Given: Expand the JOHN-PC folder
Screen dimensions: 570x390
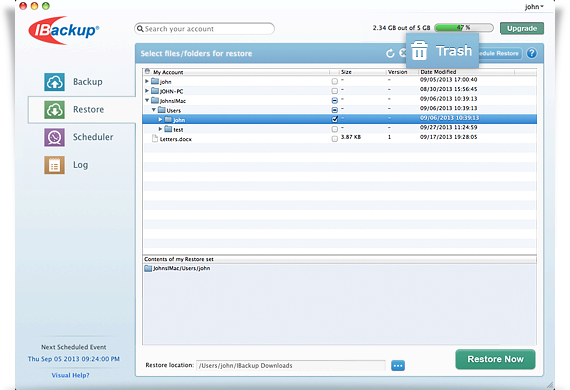Looking at the screenshot, I should tap(147, 91).
